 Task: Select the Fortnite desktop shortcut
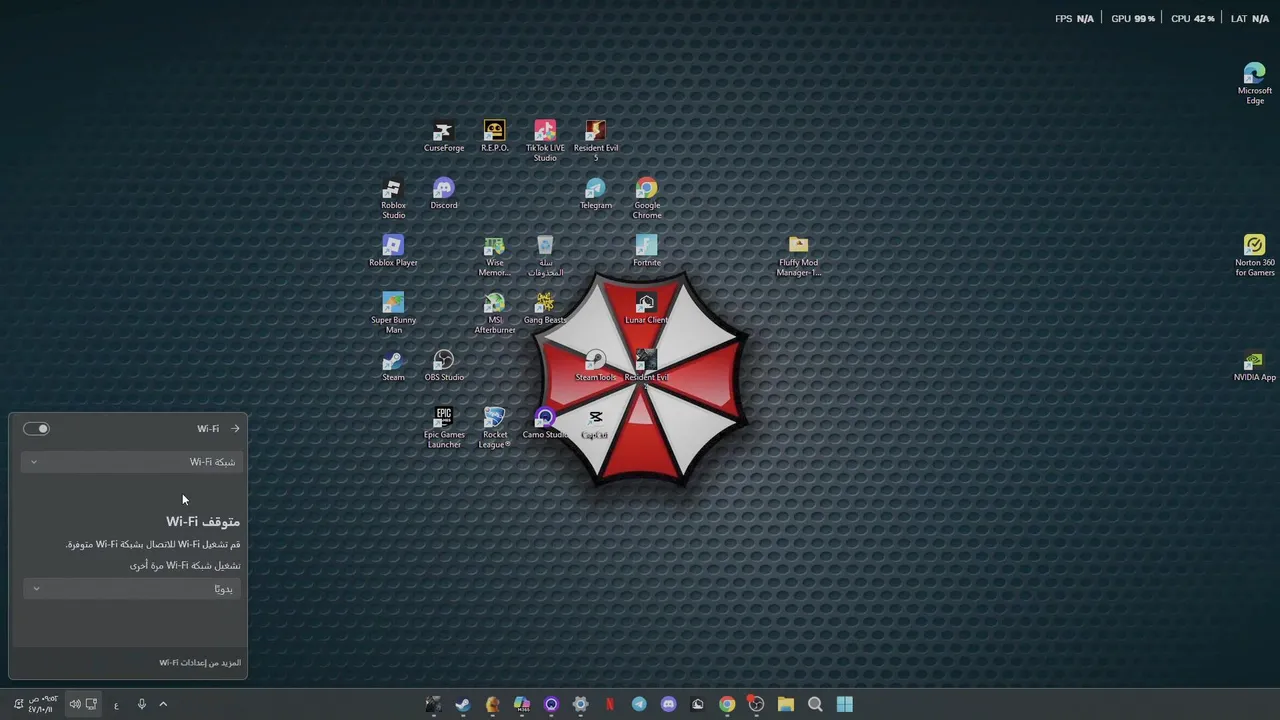tap(646, 251)
